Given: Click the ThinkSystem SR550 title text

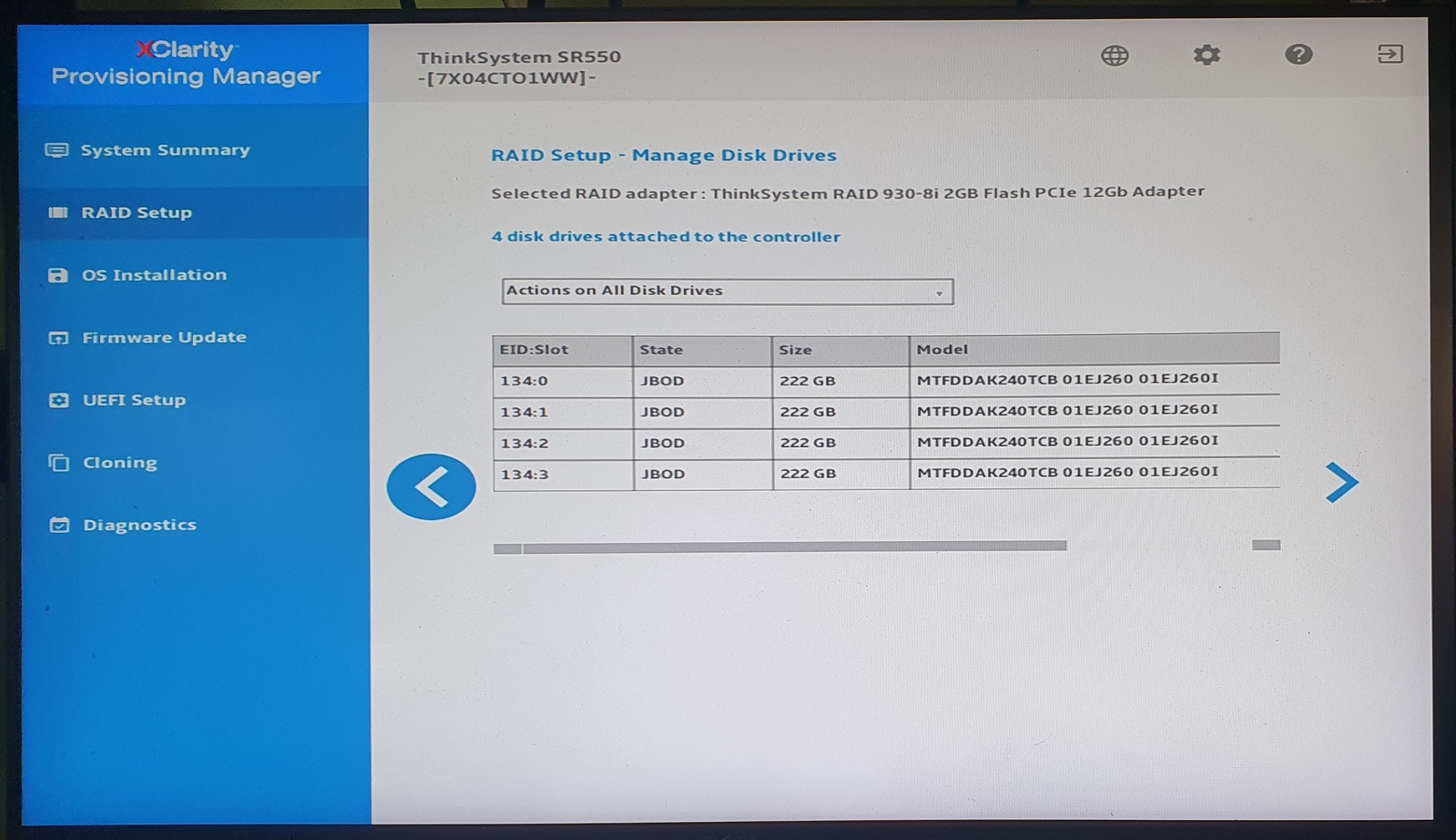Looking at the screenshot, I should tap(519, 57).
